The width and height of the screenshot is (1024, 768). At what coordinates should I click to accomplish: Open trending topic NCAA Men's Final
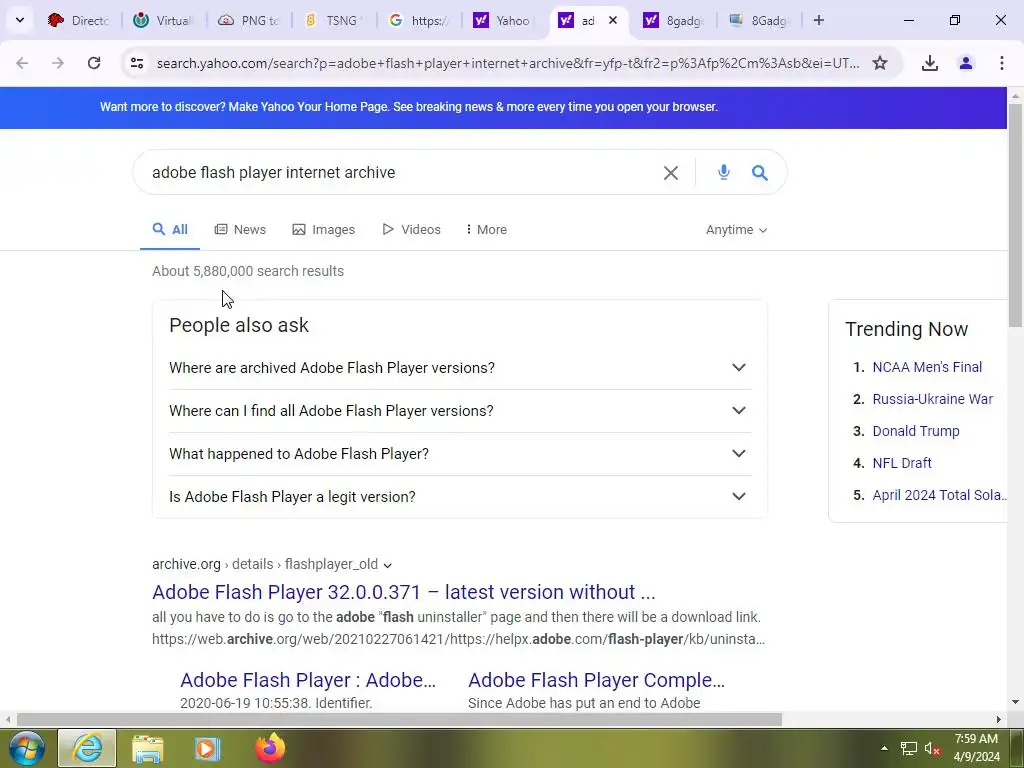(x=927, y=367)
